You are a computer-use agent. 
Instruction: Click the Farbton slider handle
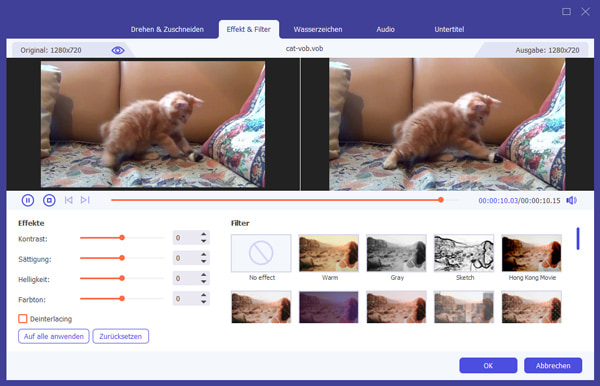click(x=122, y=298)
